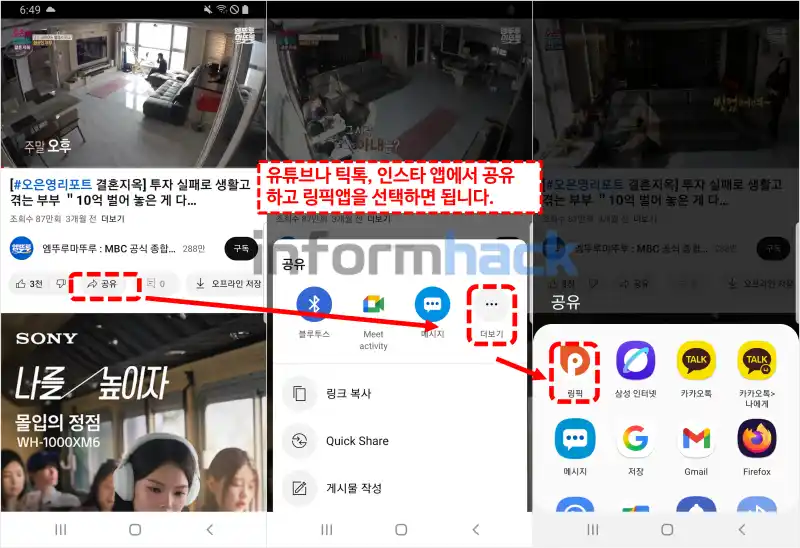Tap the Google 저장 app icon
The image size is (800, 548).
coord(635,438)
